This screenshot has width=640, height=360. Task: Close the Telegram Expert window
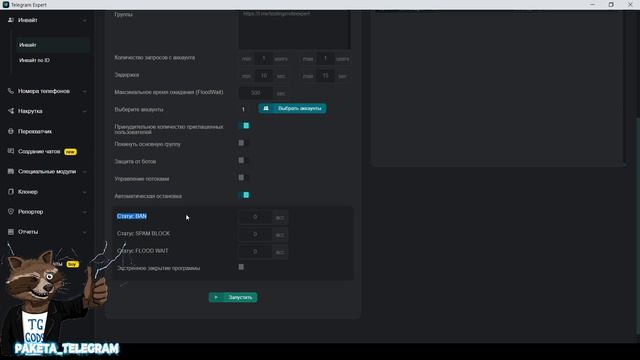click(630, 4)
